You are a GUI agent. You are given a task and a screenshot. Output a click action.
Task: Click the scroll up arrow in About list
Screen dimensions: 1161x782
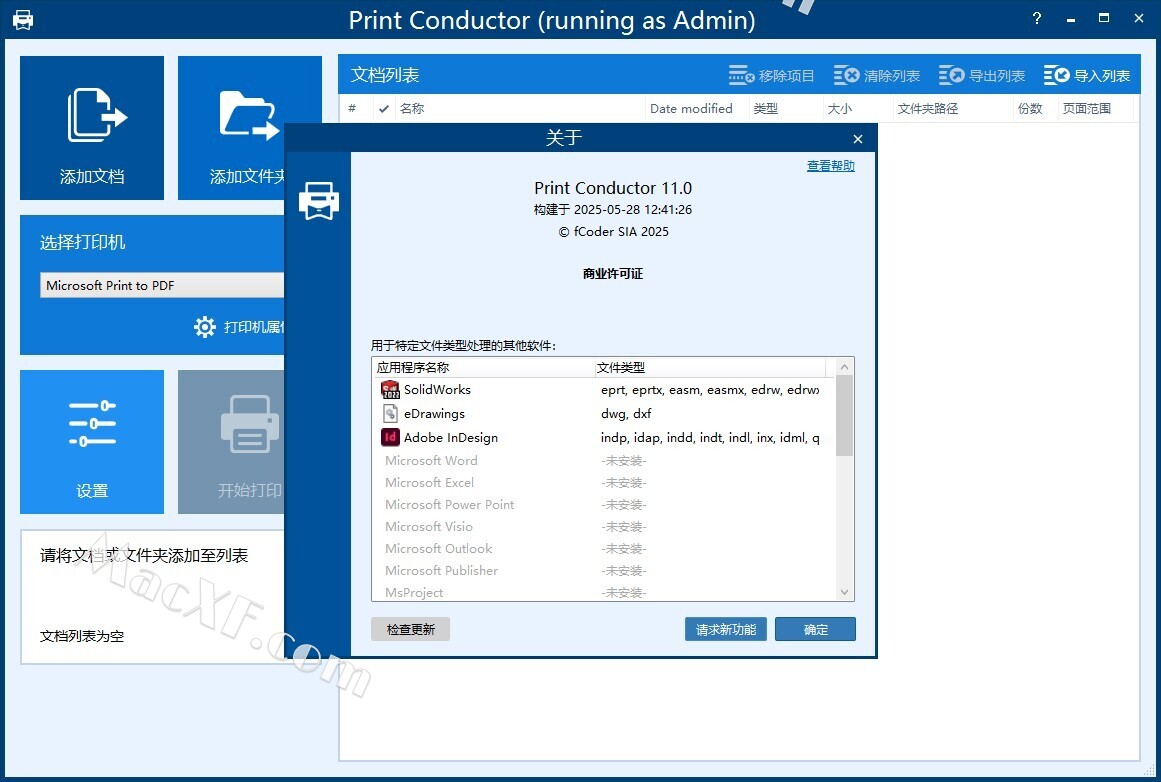(845, 367)
